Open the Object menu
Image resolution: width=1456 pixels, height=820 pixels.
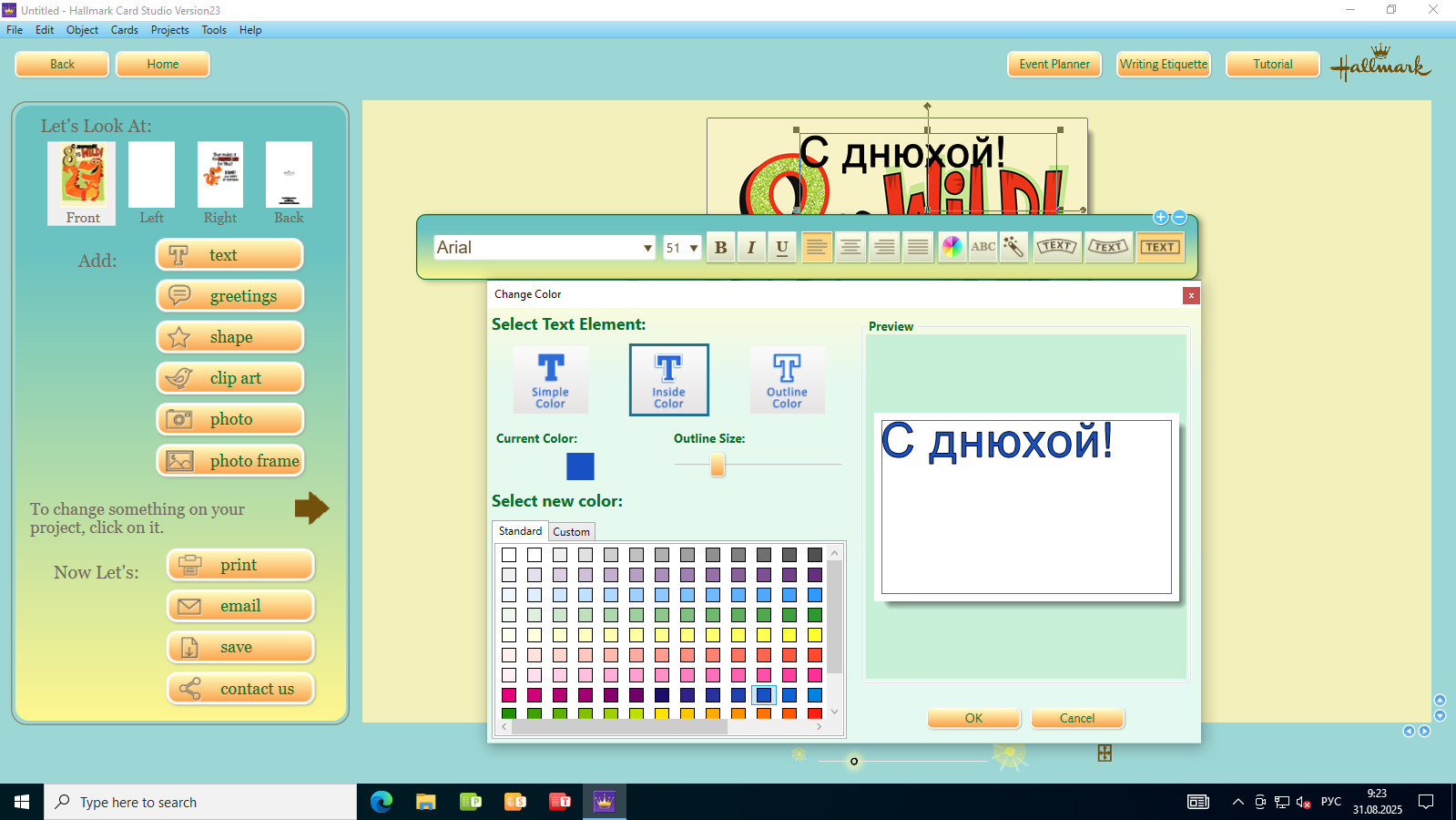tap(82, 30)
